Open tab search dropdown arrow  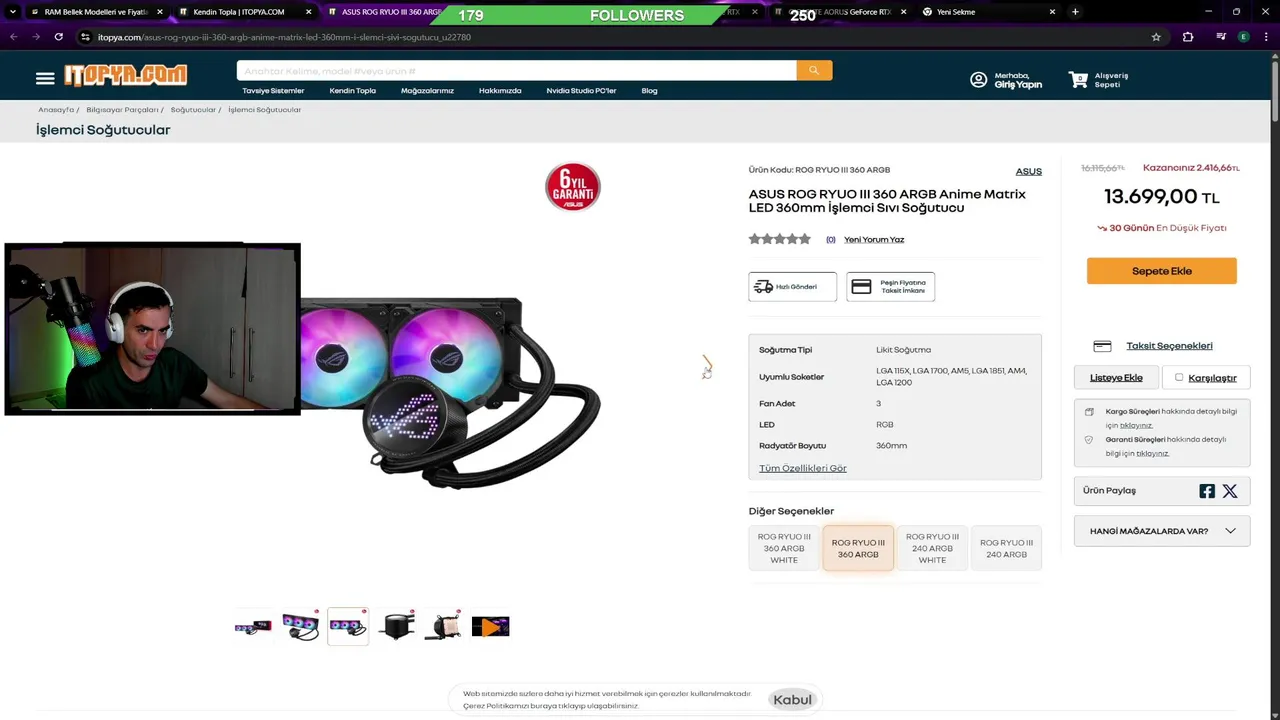(12, 12)
